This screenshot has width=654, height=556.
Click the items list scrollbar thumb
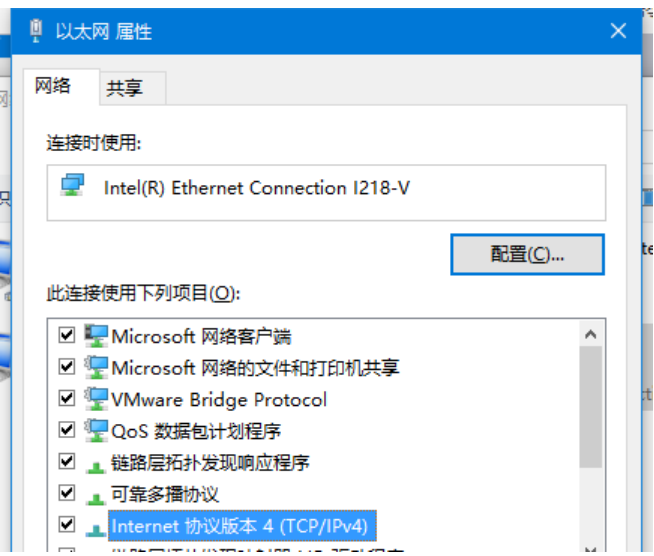tap(591, 407)
